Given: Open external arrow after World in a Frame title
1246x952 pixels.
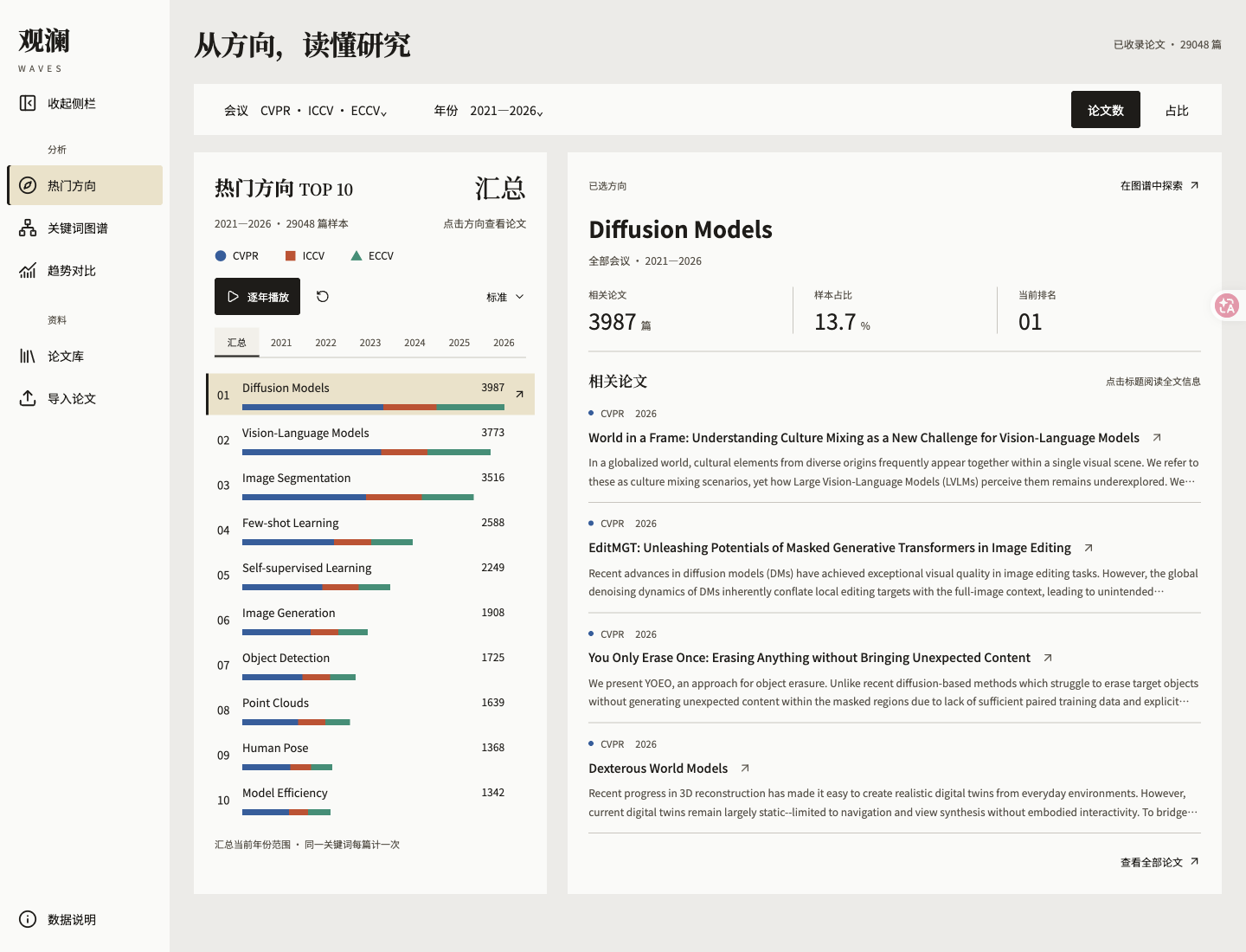Looking at the screenshot, I should pos(1157,438).
